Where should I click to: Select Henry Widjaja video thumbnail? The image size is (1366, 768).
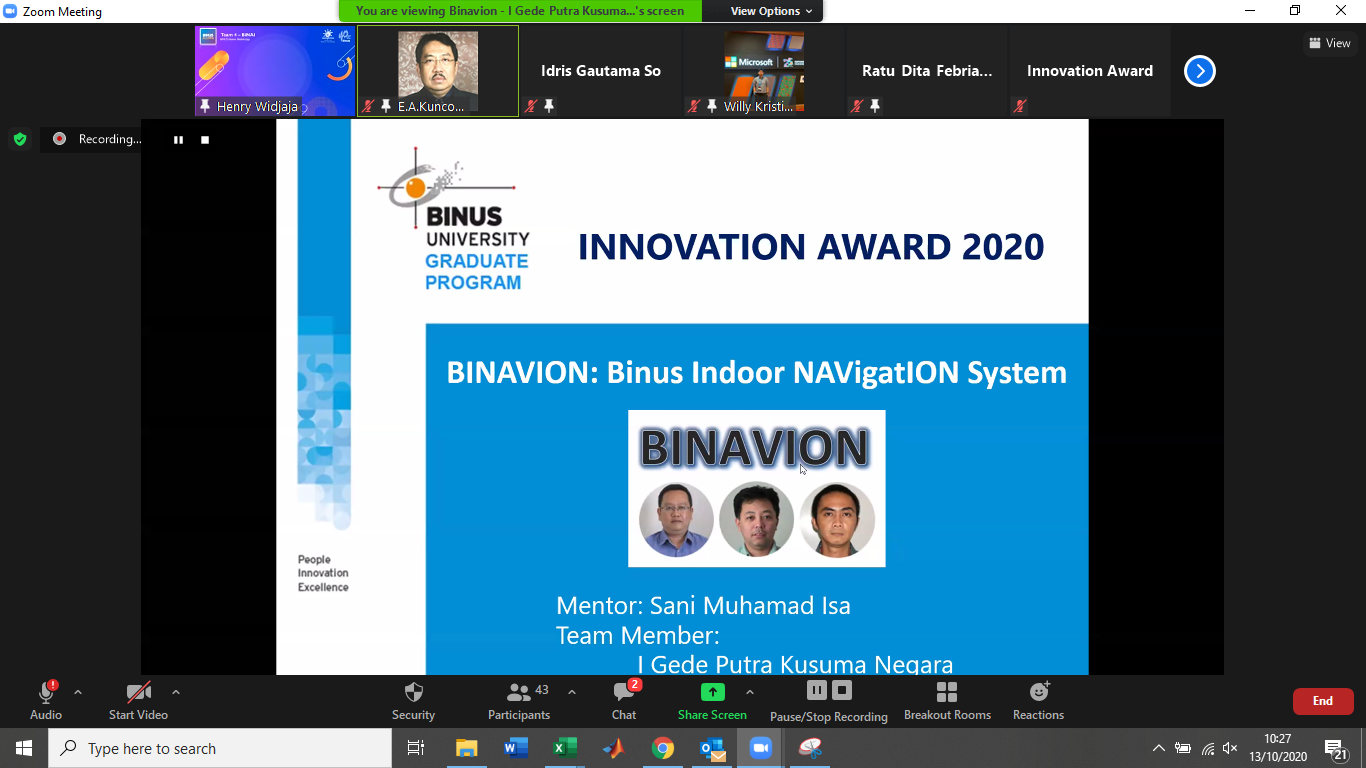(x=275, y=71)
